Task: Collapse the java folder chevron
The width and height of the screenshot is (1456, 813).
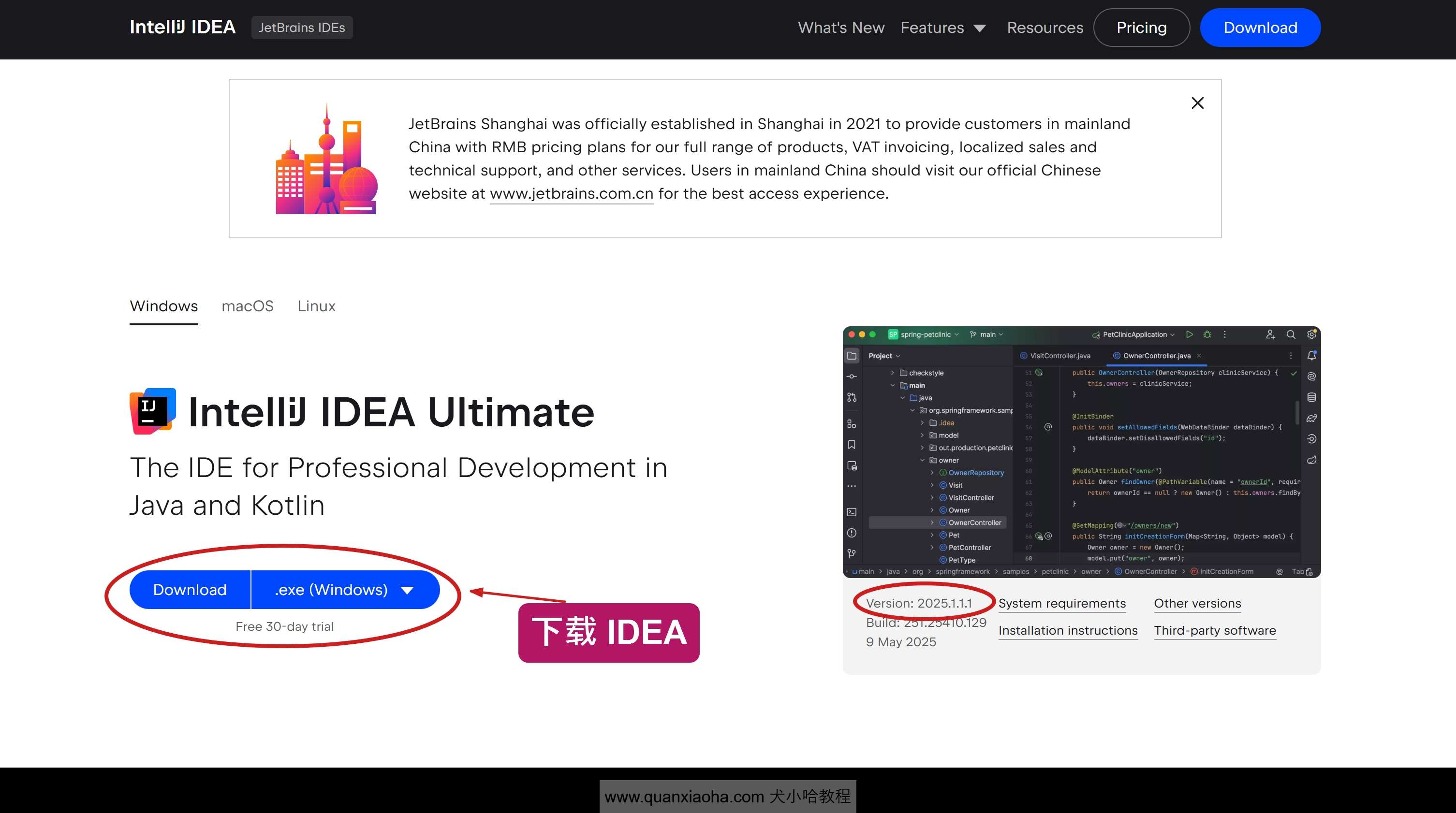Action: 903,398
